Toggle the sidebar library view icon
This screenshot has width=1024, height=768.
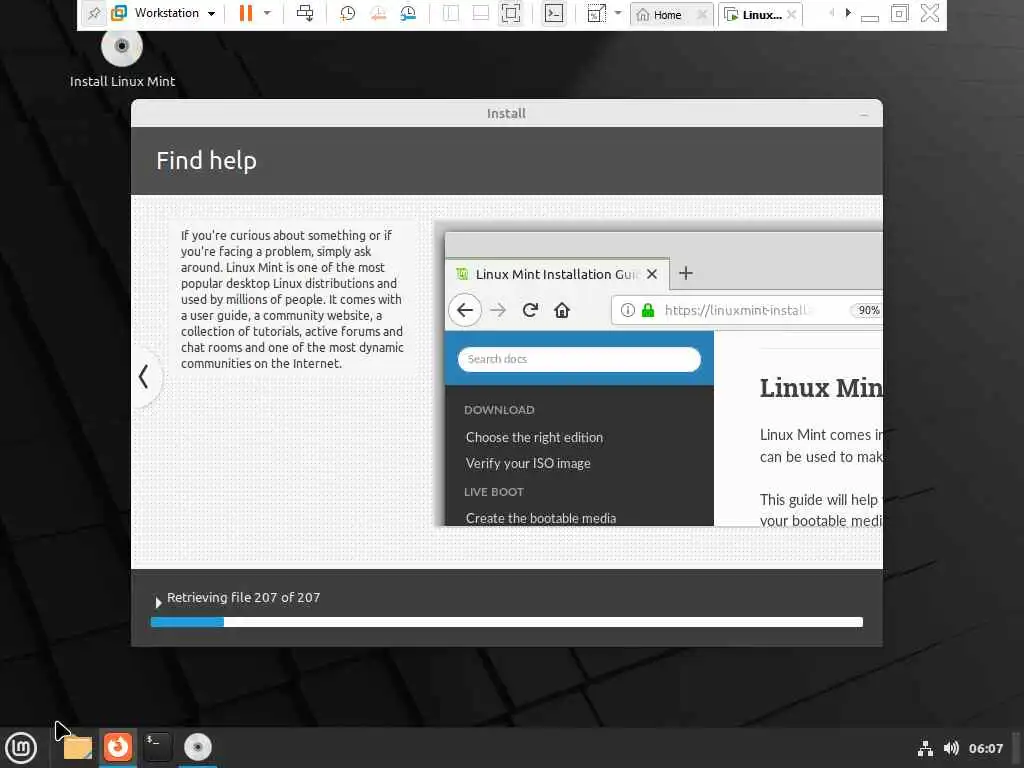[451, 13]
